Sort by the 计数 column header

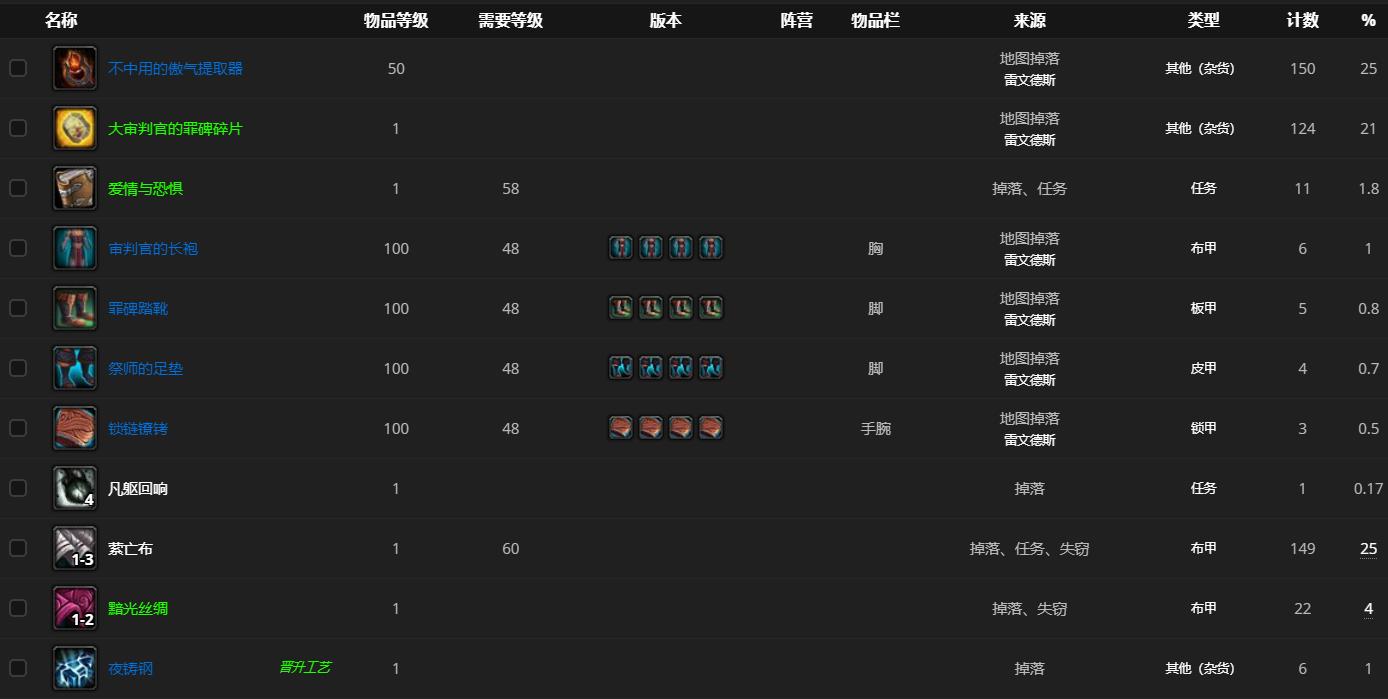(x=1302, y=20)
